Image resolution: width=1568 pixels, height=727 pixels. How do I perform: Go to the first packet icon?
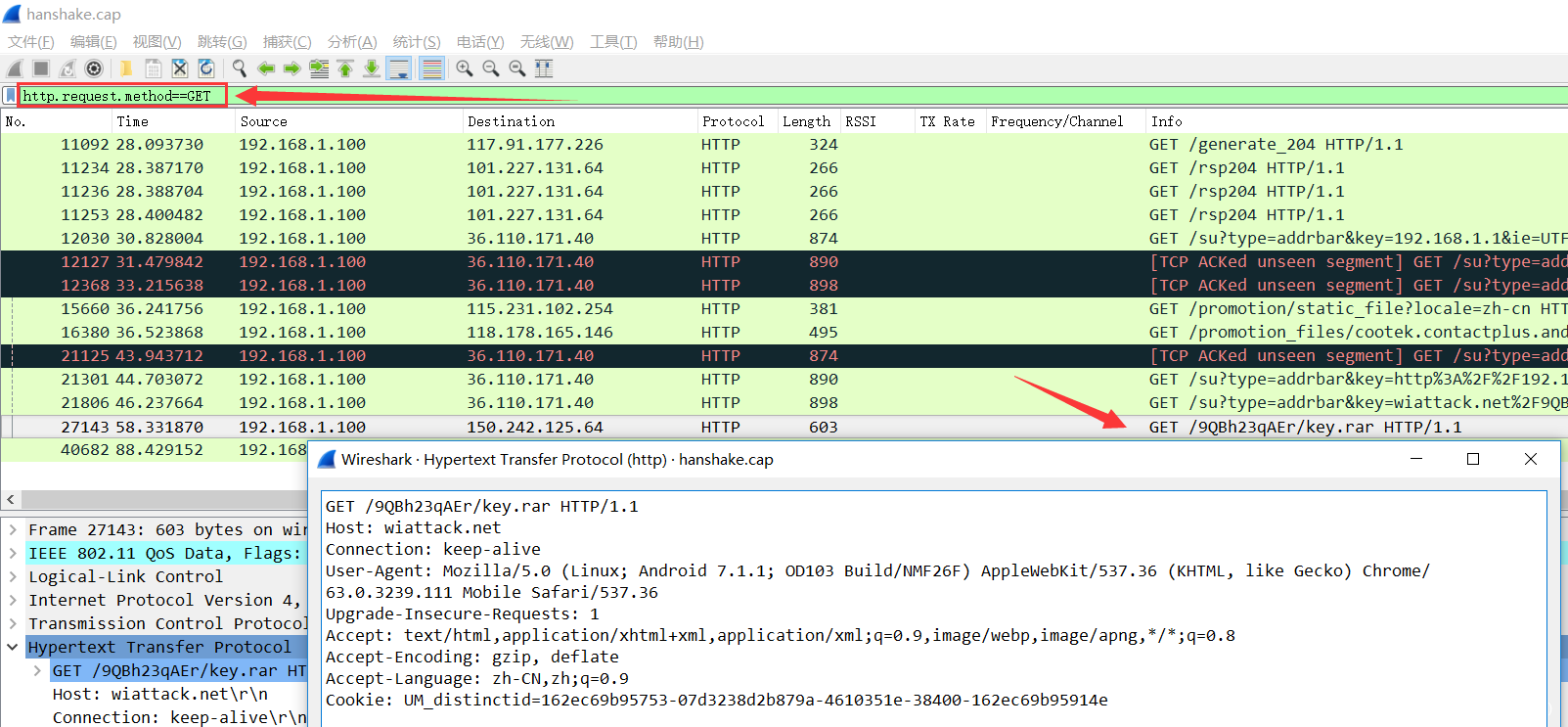coord(345,68)
